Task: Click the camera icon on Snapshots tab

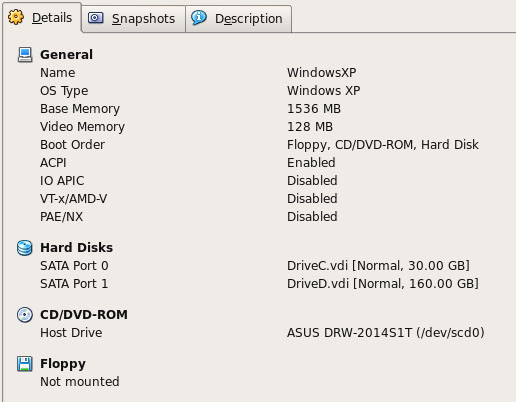Action: 96,18
